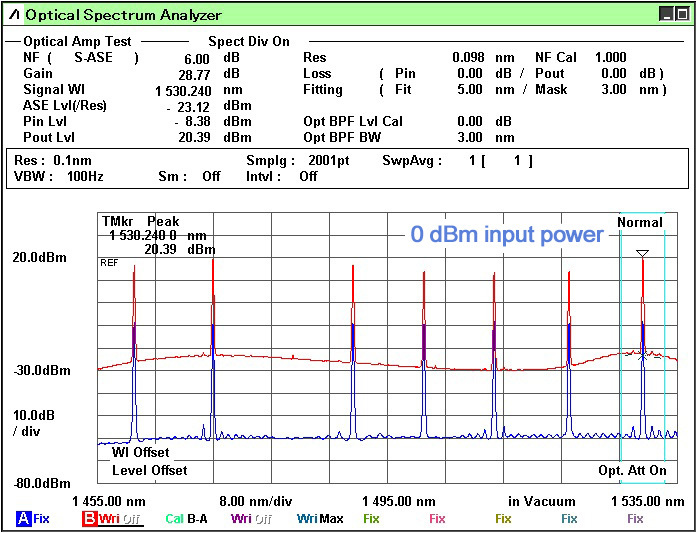Select trace A Fix indicator
697x533 pixels.
click(33, 519)
